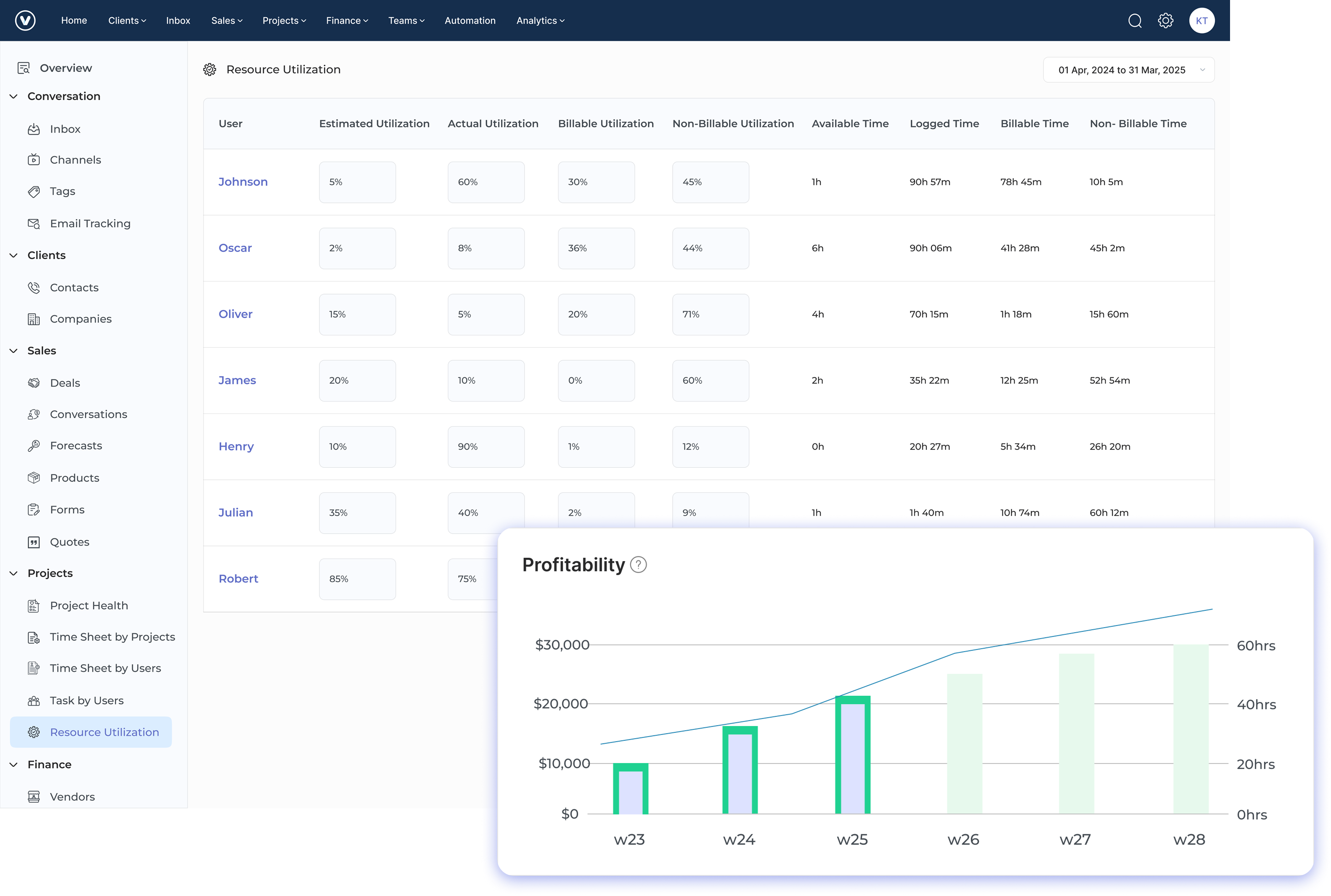Select the Channels sidebar icon
This screenshot has width=1331, height=896.
pyautogui.click(x=34, y=159)
